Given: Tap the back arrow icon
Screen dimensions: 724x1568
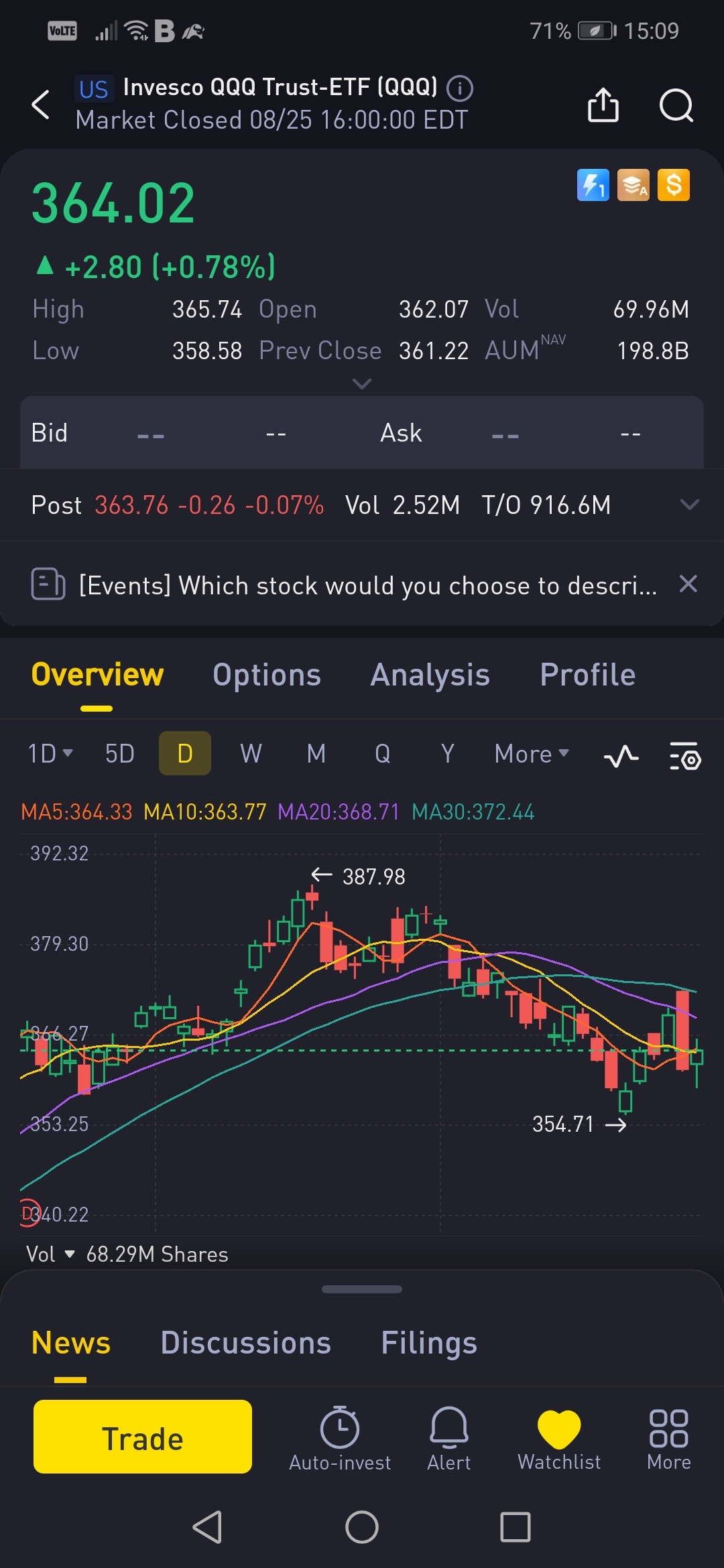Looking at the screenshot, I should point(41,105).
